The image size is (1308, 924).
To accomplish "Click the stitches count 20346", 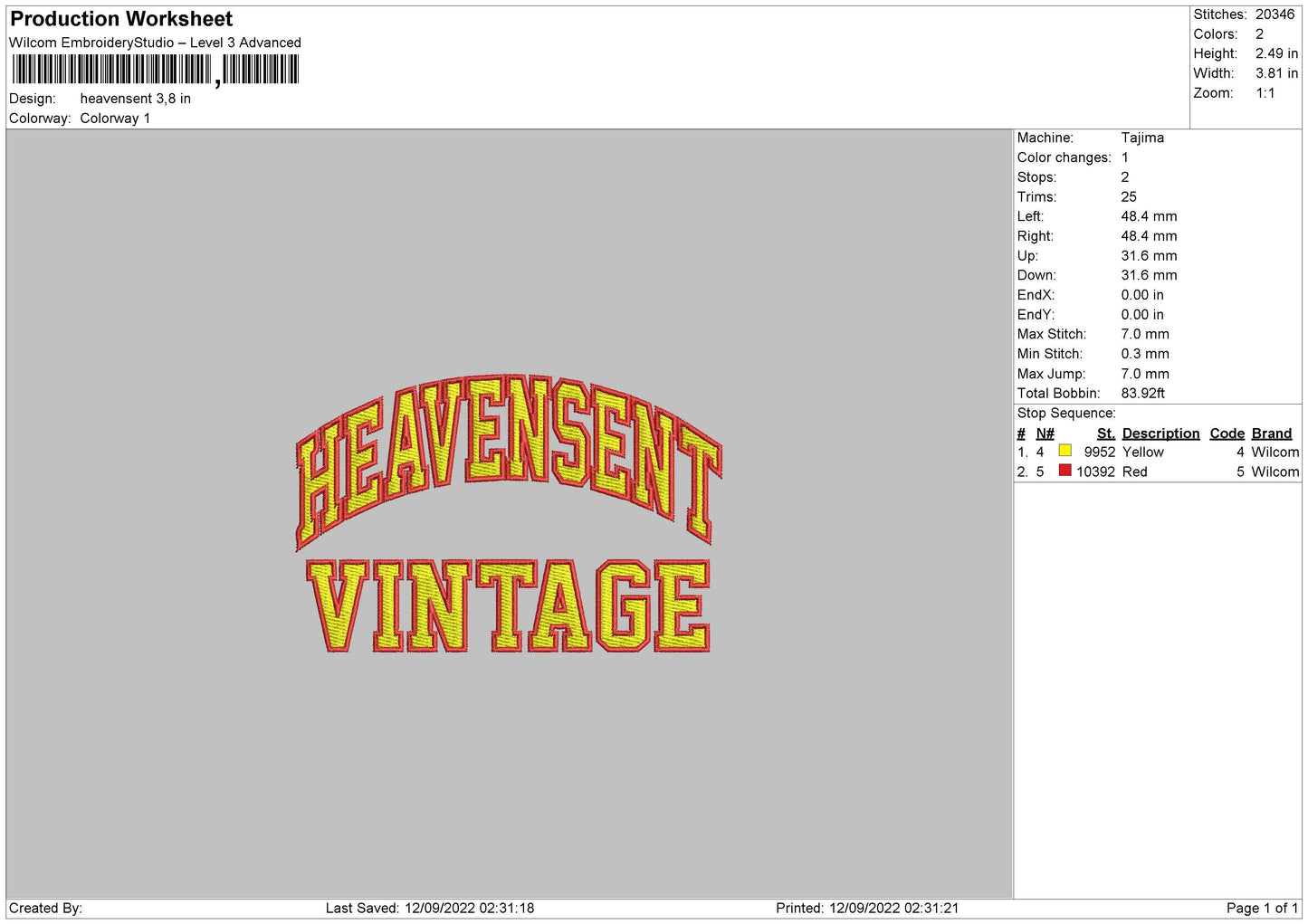I will [x=1275, y=14].
